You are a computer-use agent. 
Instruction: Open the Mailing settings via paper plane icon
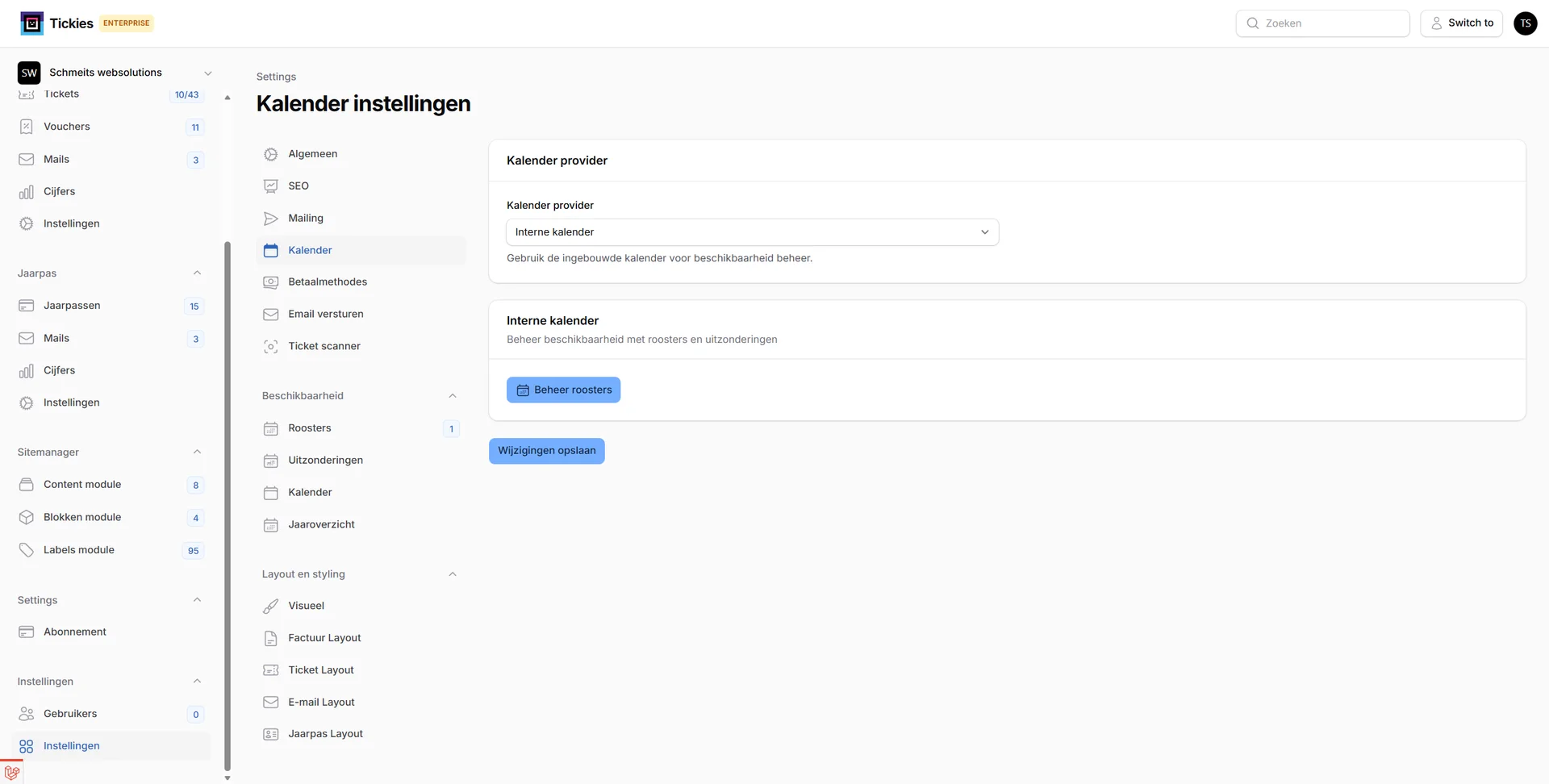[x=270, y=218]
